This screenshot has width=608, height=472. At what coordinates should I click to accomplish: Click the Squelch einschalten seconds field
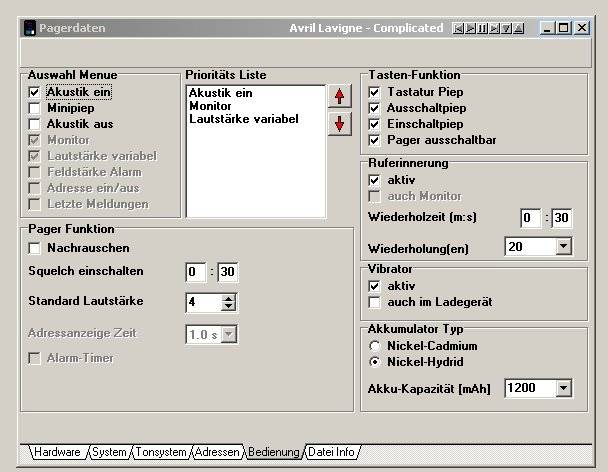click(x=228, y=272)
